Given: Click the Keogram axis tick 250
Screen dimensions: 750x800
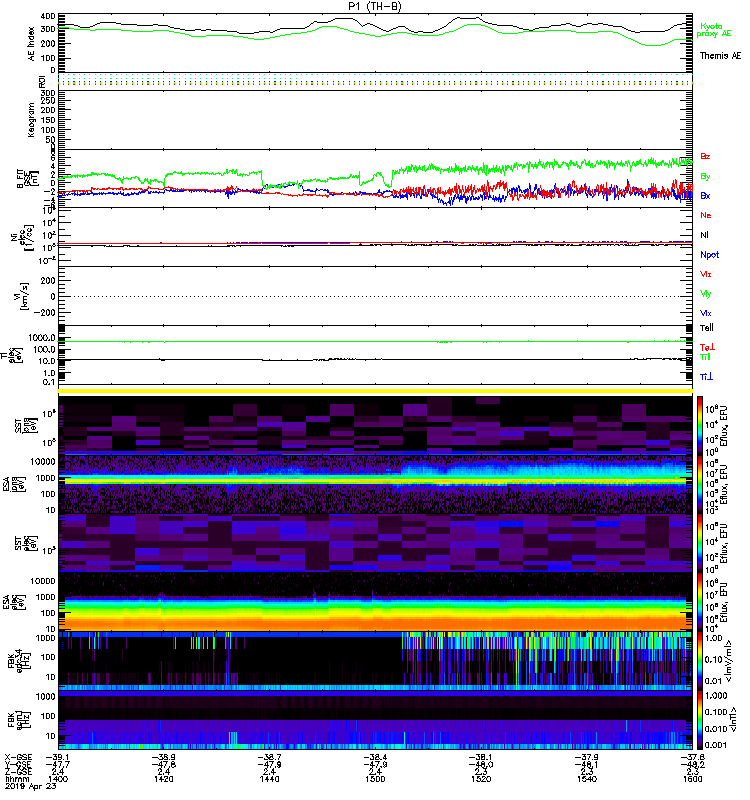Looking at the screenshot, I should (47, 102).
